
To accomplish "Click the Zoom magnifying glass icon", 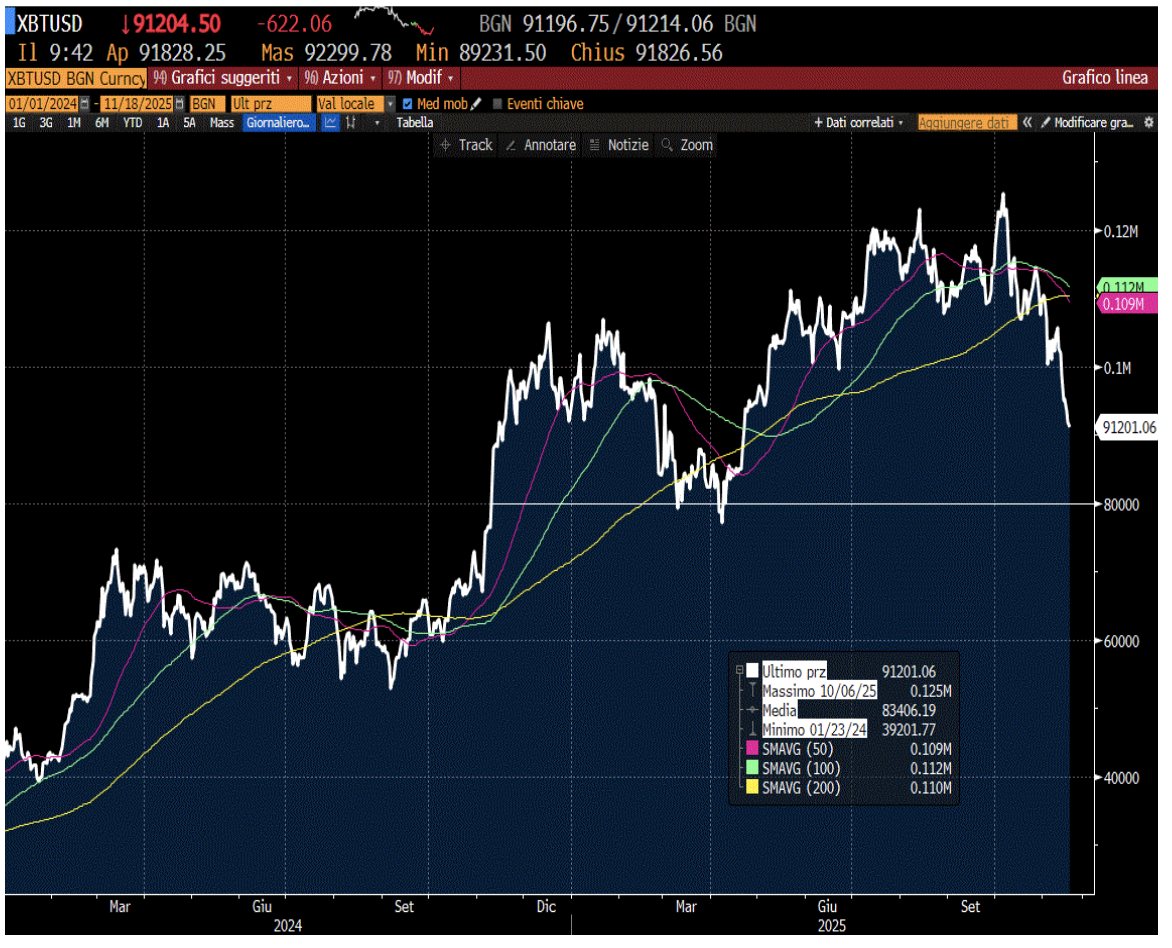I will pyautogui.click(x=667, y=145).
